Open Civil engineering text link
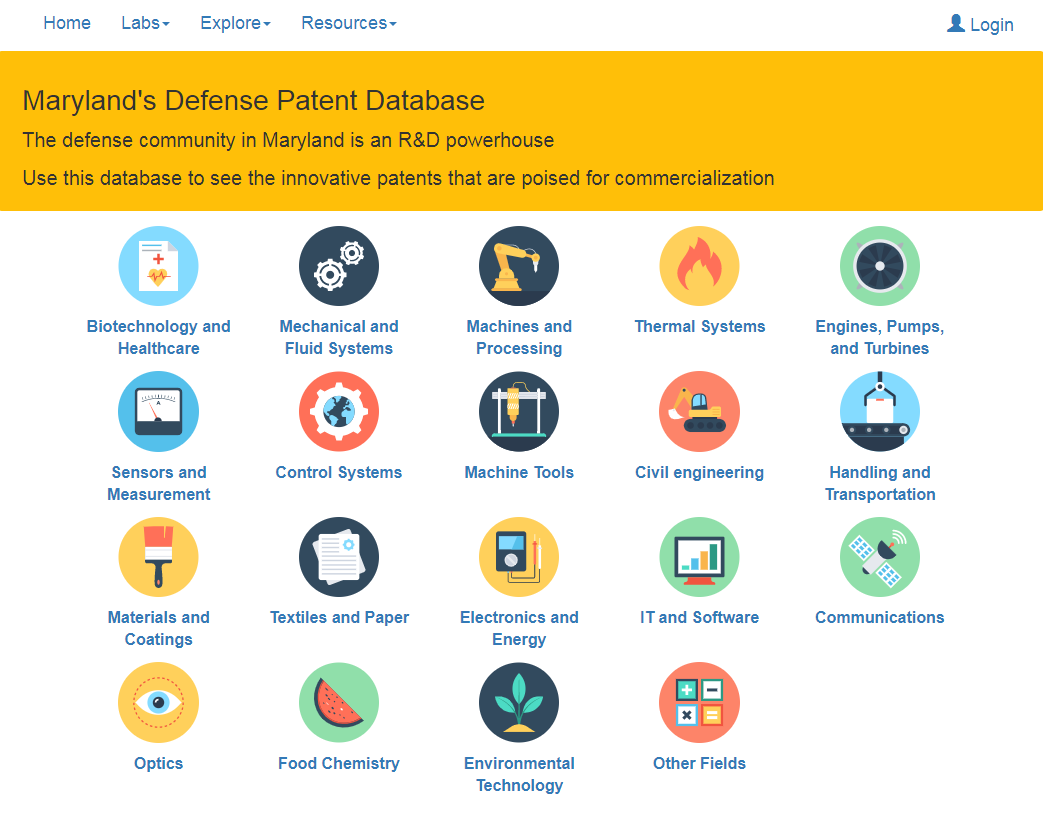The height and width of the screenshot is (814, 1043). click(699, 472)
